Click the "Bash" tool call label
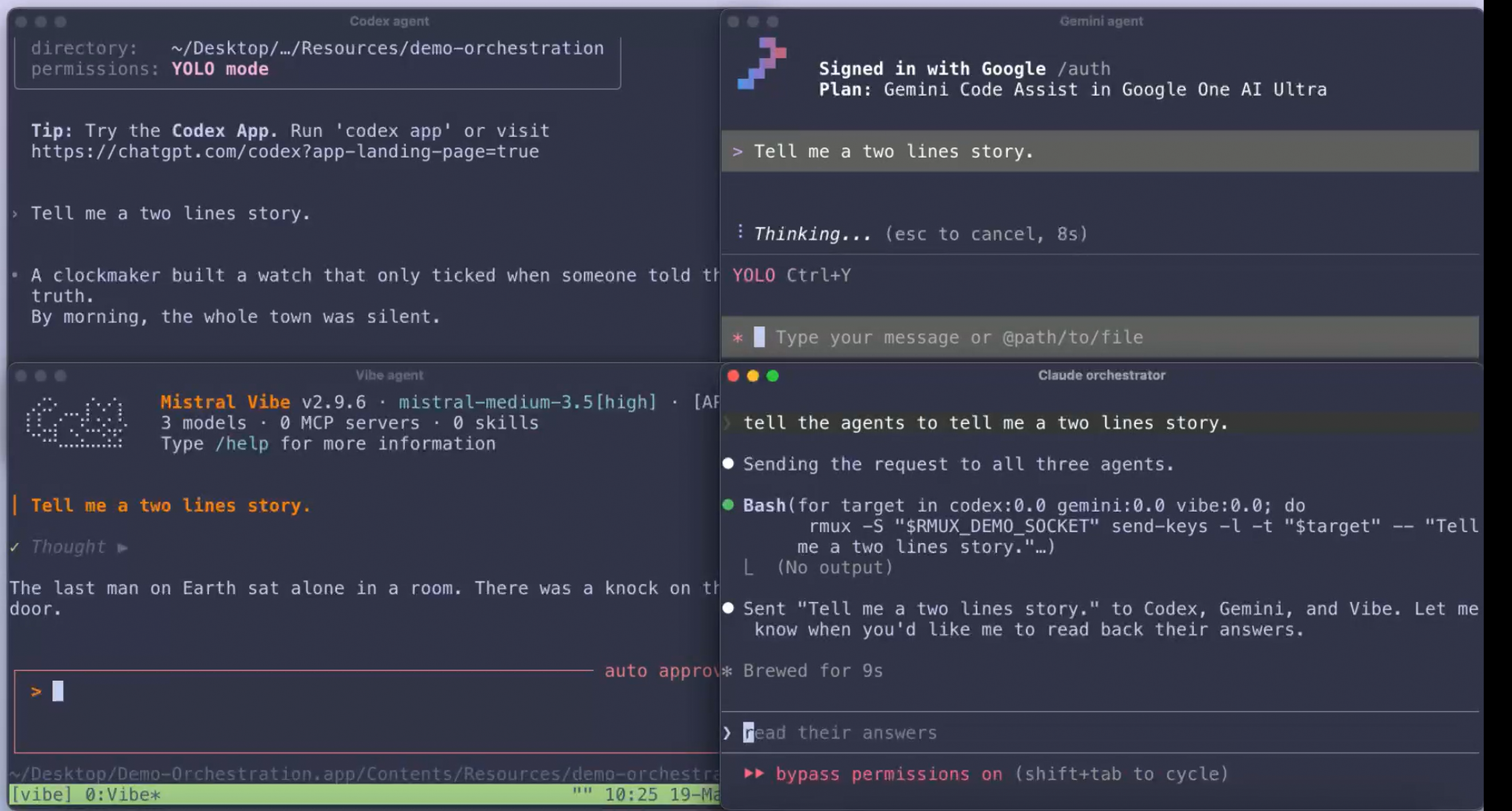 (765, 505)
